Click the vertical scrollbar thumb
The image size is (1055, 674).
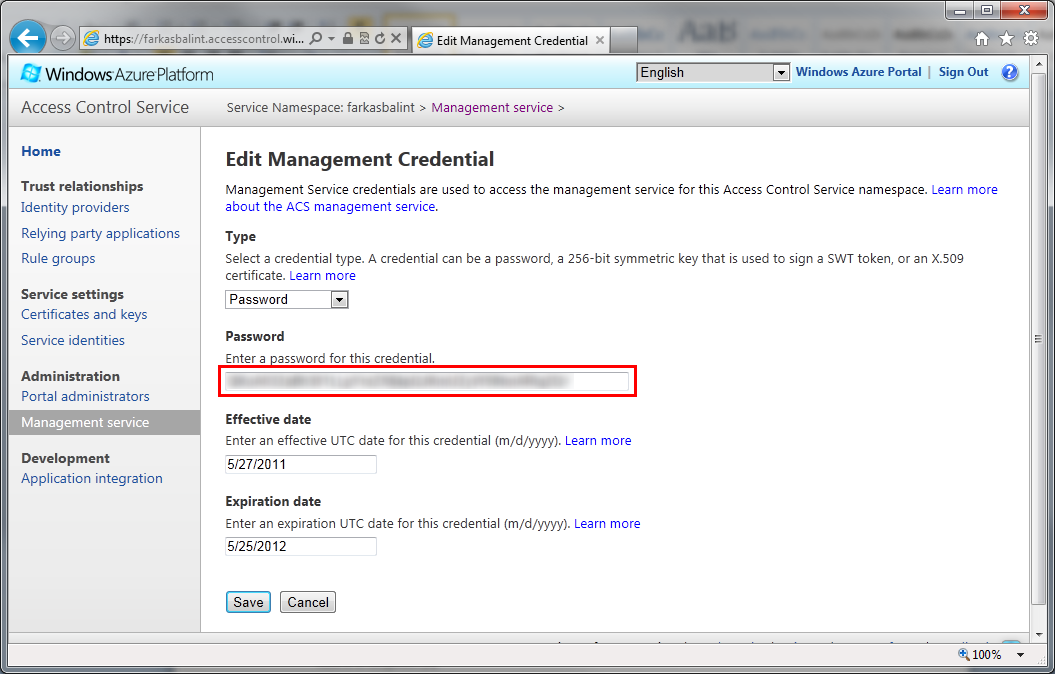pyautogui.click(x=1038, y=338)
